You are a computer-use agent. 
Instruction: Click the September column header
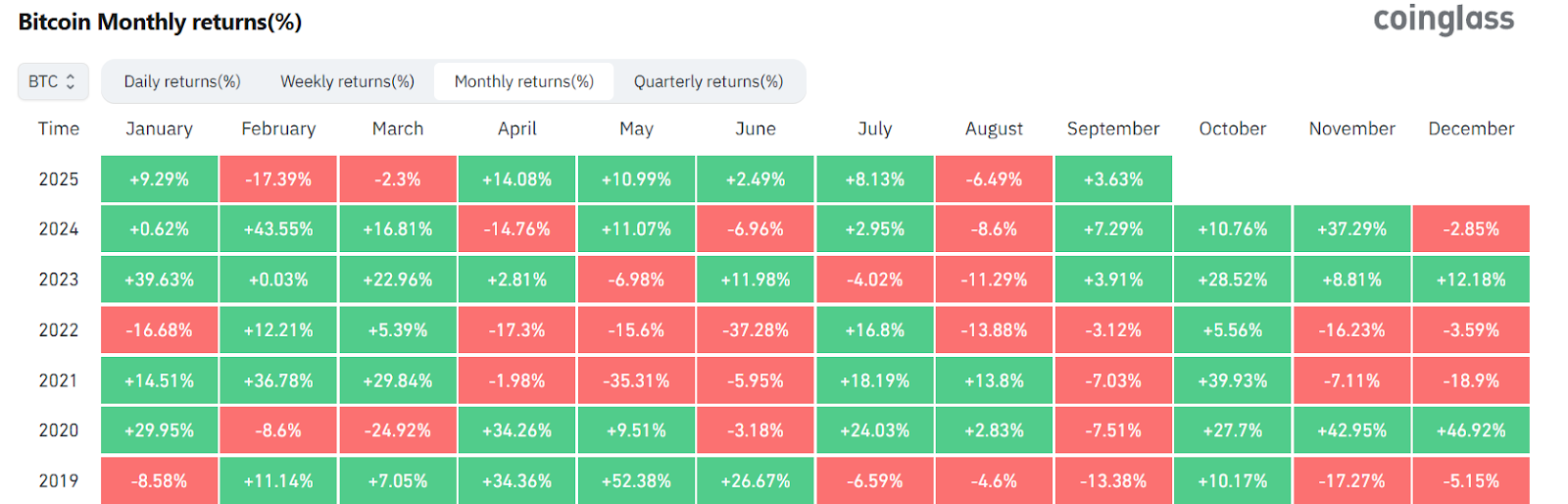1113,128
